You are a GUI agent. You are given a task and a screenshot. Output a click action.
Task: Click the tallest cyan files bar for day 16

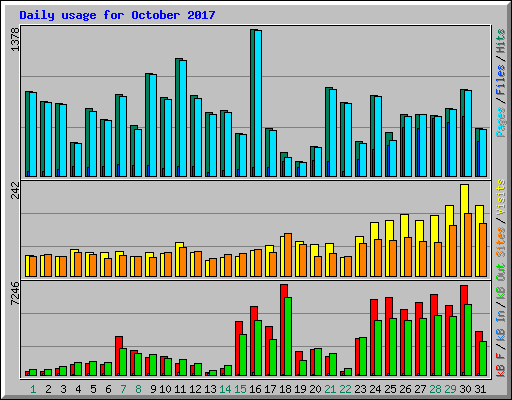(x=258, y=103)
